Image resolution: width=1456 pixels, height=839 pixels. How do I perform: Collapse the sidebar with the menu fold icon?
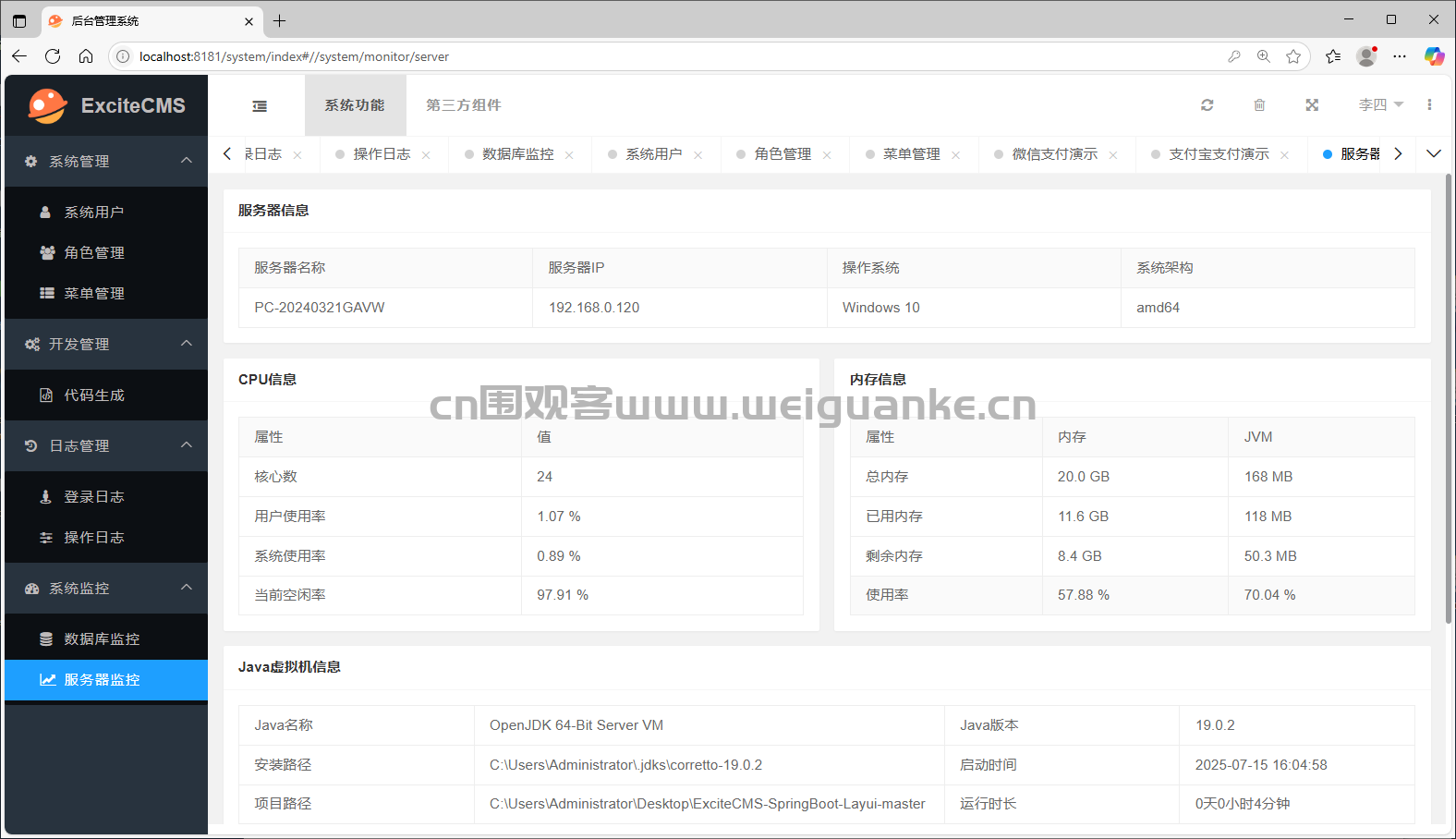tap(260, 106)
